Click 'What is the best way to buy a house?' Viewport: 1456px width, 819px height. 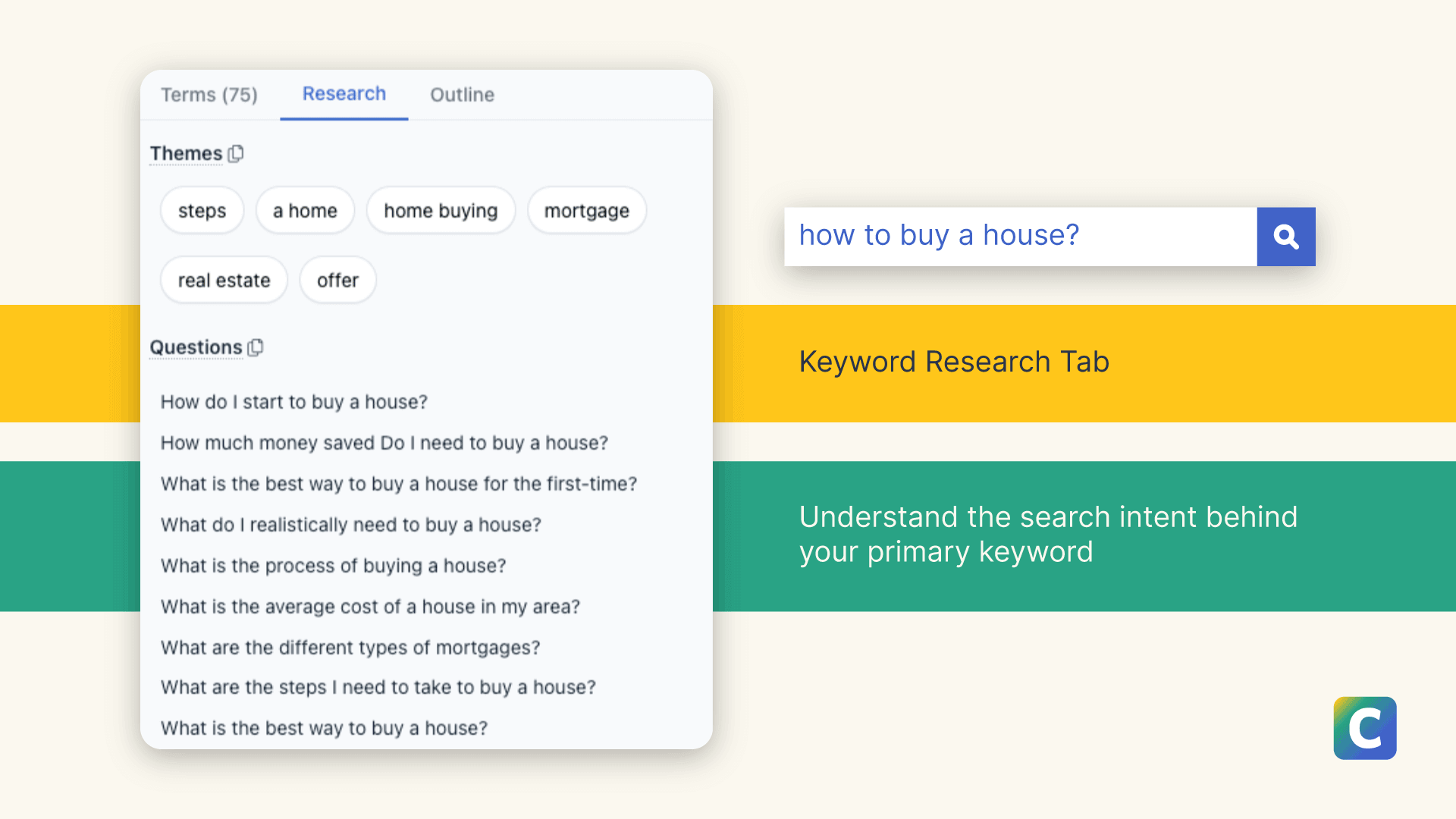pos(324,728)
